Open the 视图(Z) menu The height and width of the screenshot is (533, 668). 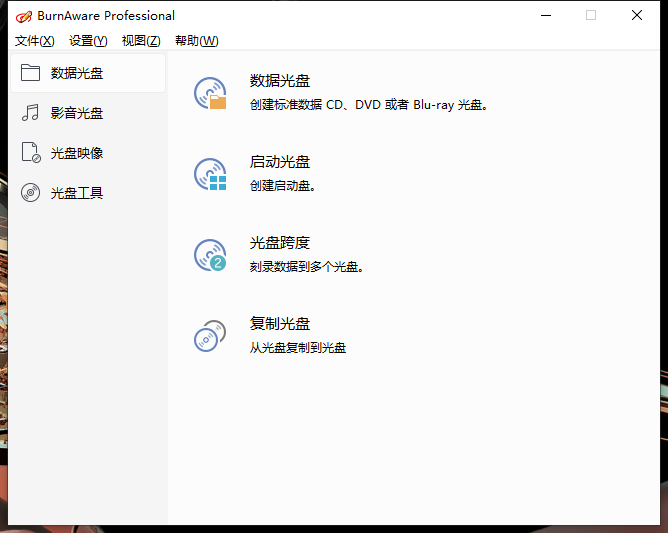click(141, 41)
